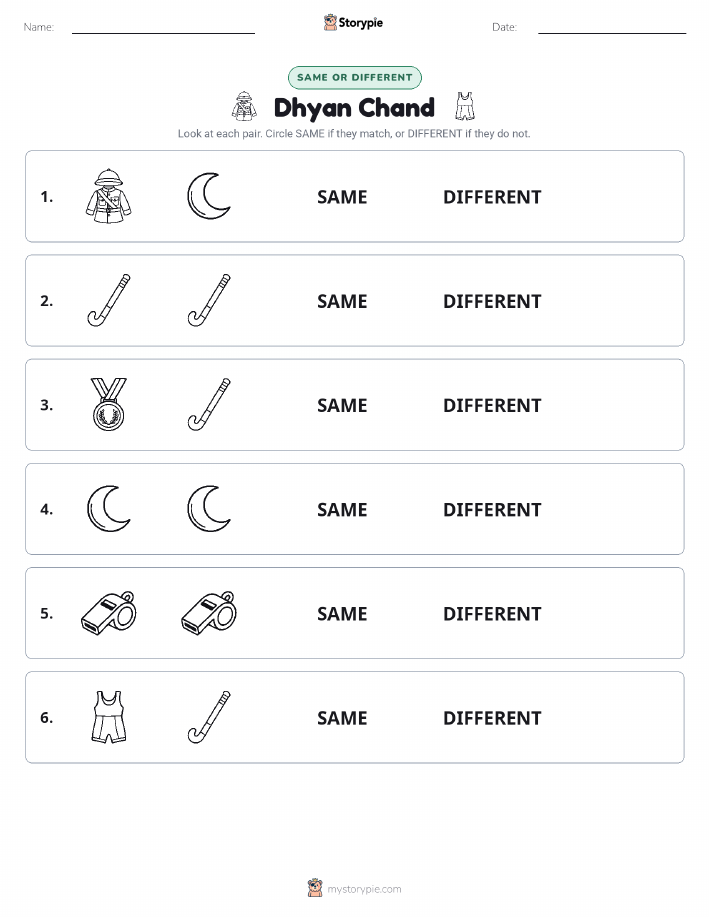This screenshot has height=917, width=709.
Task: Click the left hockey stick in row 2
Action: pos(109,300)
